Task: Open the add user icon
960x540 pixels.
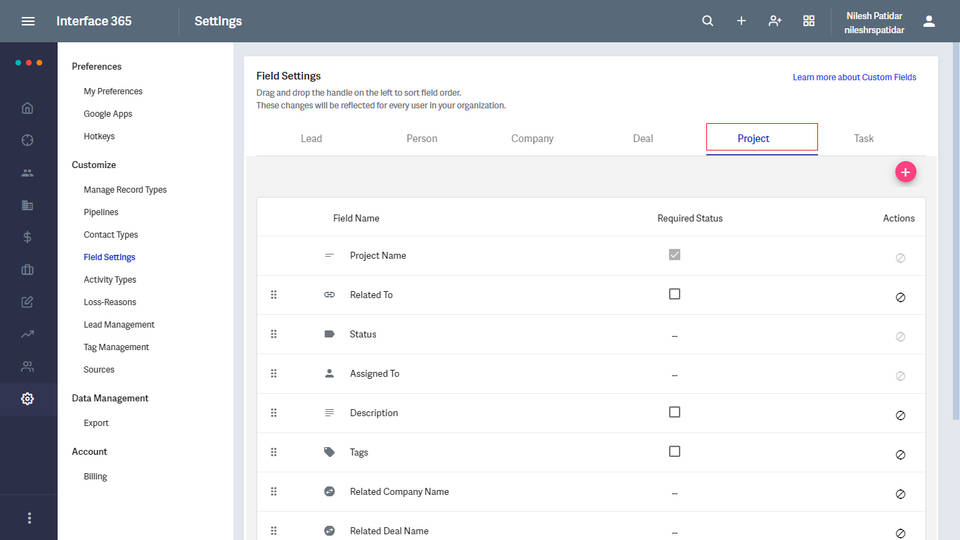Action: point(775,21)
